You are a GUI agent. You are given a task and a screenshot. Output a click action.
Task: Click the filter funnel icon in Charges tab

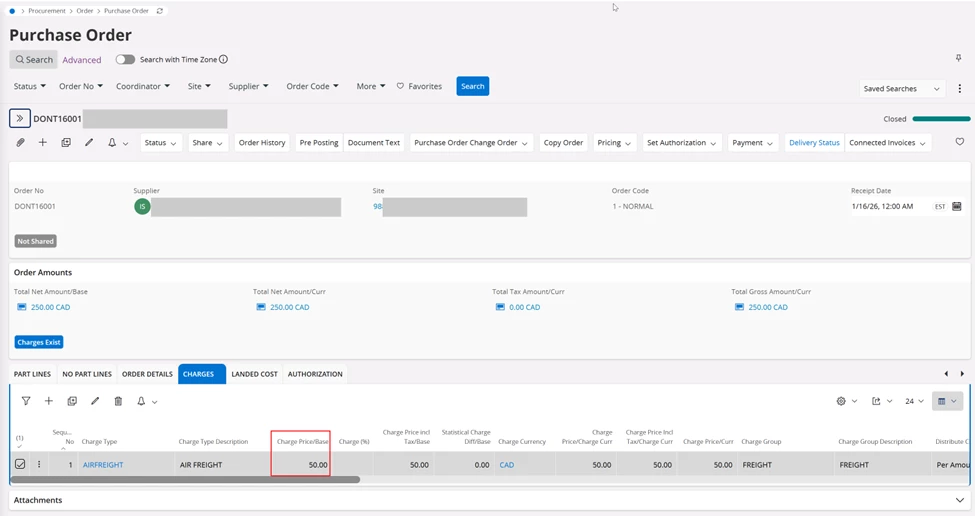[26, 401]
